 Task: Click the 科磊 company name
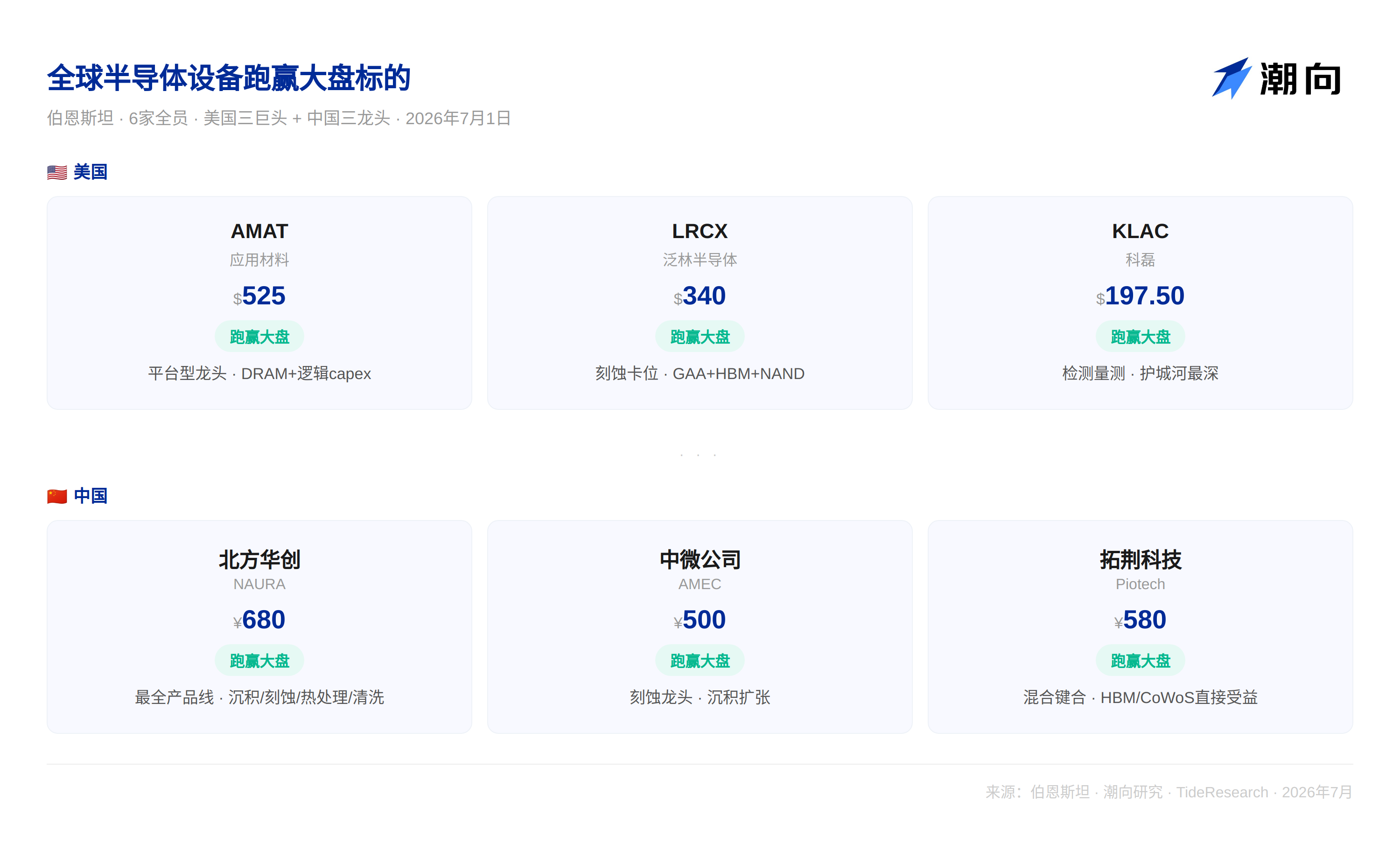[x=1140, y=260]
